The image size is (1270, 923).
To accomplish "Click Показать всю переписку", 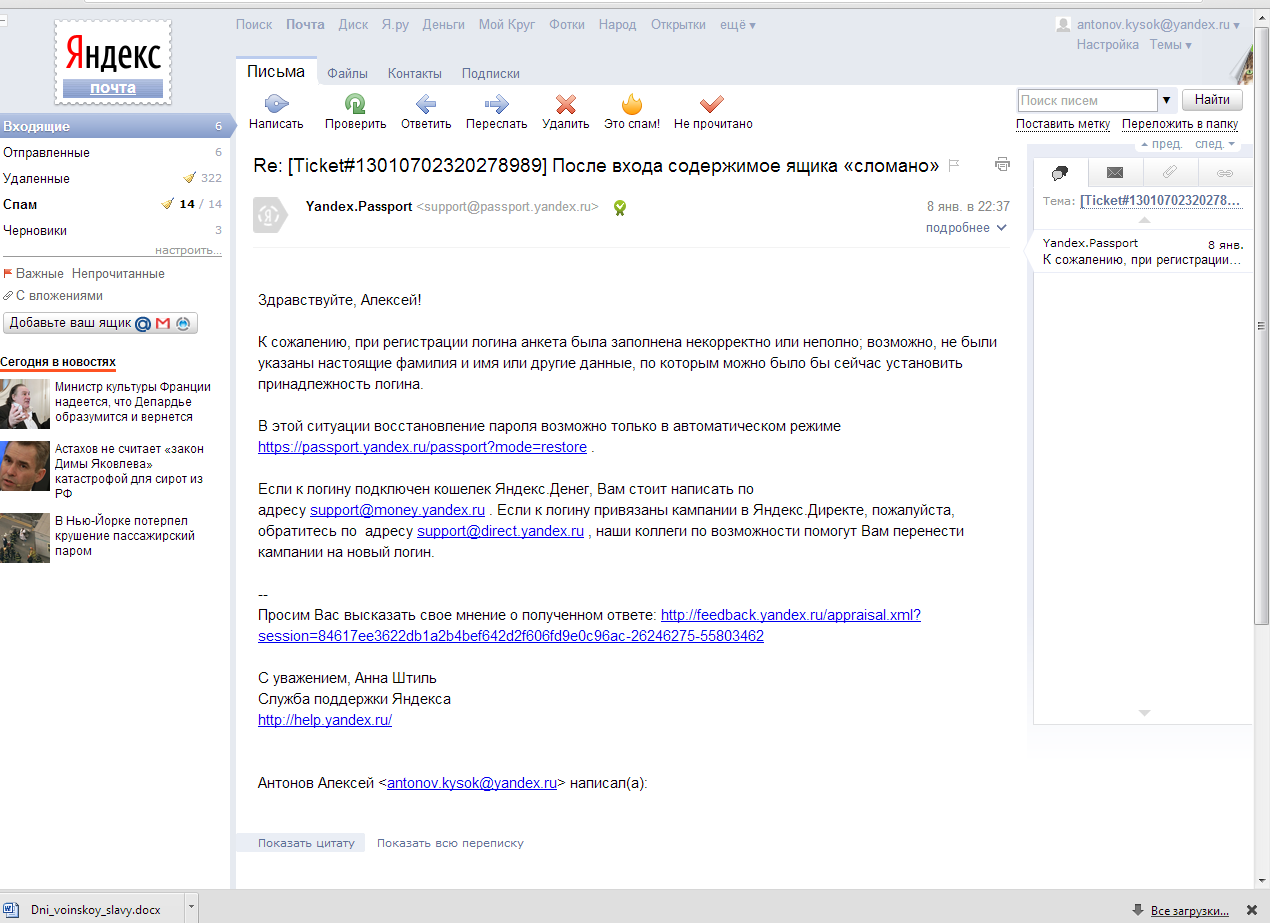I will [450, 843].
